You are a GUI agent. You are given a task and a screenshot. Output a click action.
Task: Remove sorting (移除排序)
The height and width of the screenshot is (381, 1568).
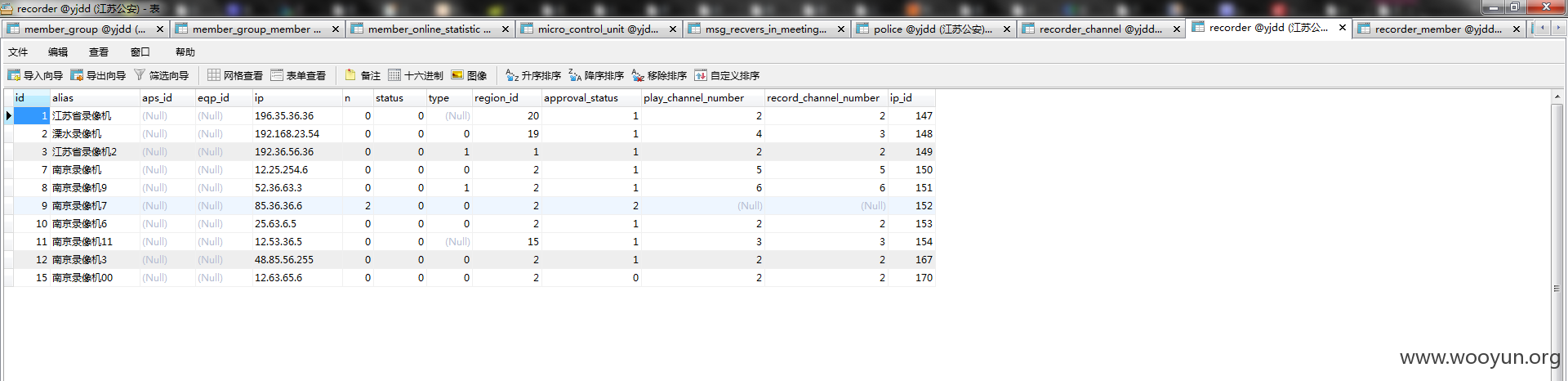[659, 75]
